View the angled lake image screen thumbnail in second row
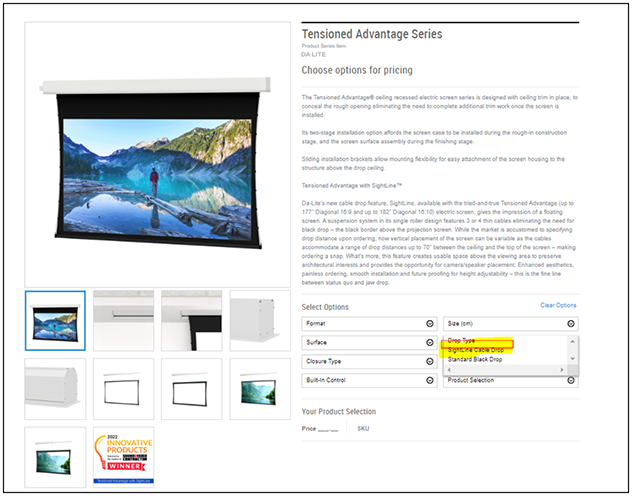Screen dimensions: 632x496 [260, 389]
